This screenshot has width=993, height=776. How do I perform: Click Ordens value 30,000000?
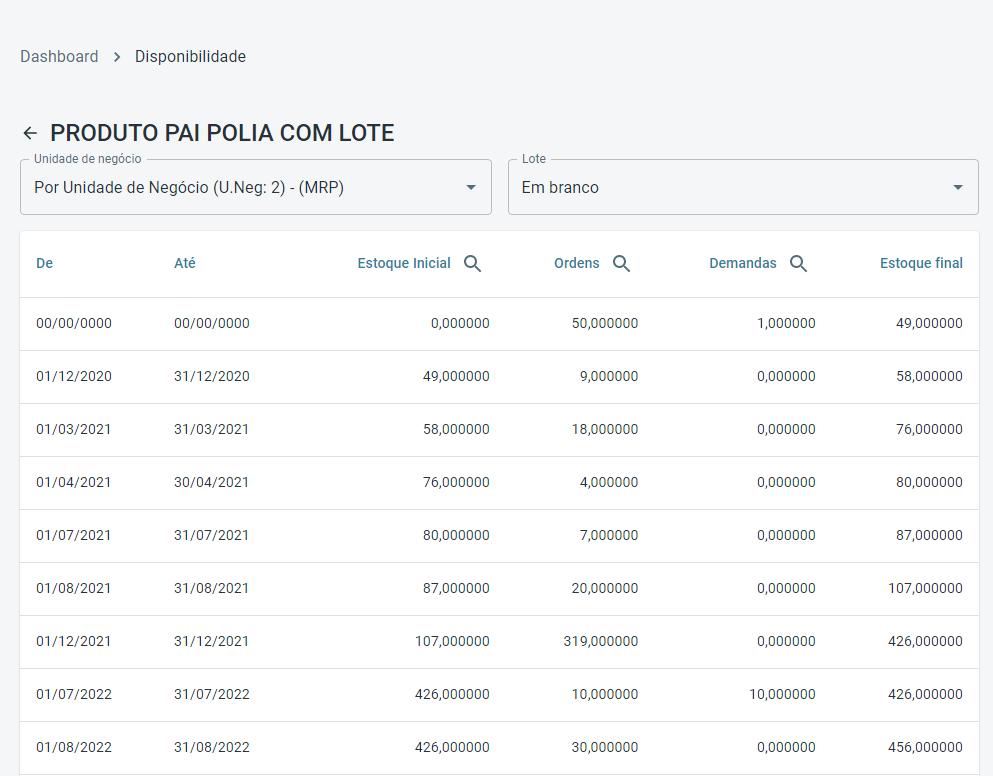click(605, 747)
